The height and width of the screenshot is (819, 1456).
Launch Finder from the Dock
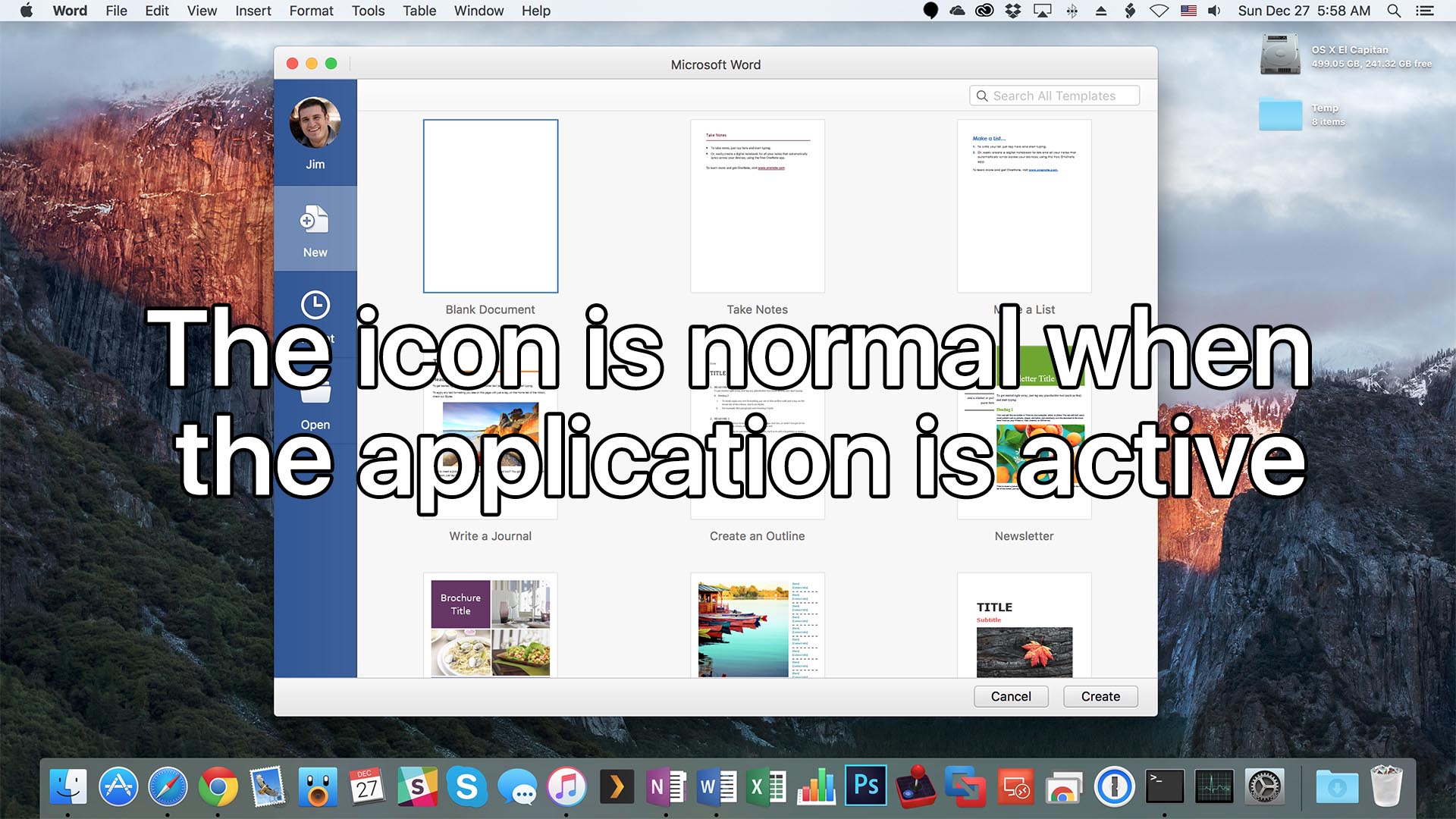[x=68, y=786]
